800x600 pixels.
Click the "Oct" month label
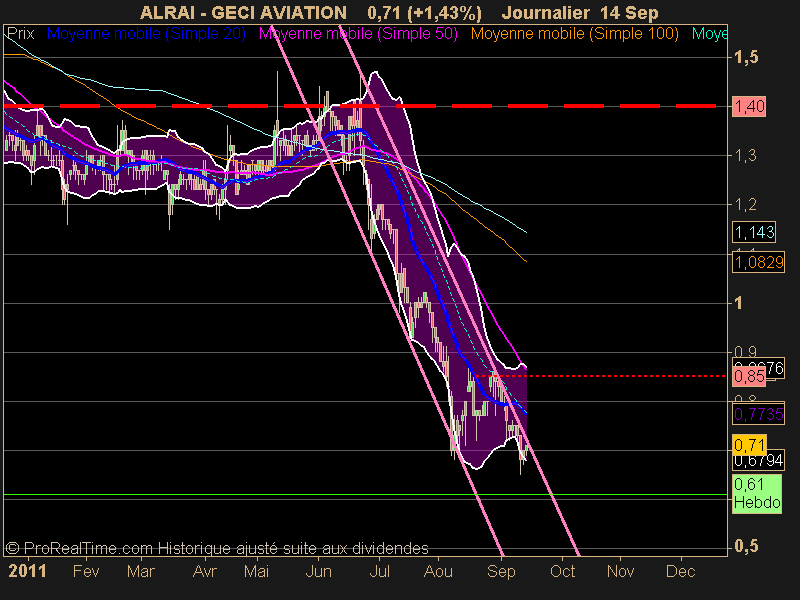click(562, 571)
